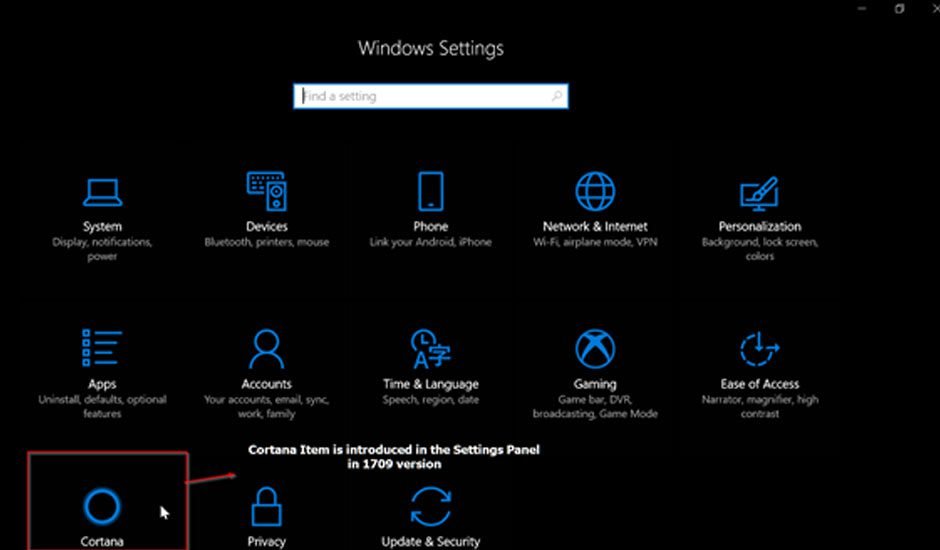Click the Personalization label
Image resolution: width=940 pixels, height=550 pixels.
click(760, 226)
